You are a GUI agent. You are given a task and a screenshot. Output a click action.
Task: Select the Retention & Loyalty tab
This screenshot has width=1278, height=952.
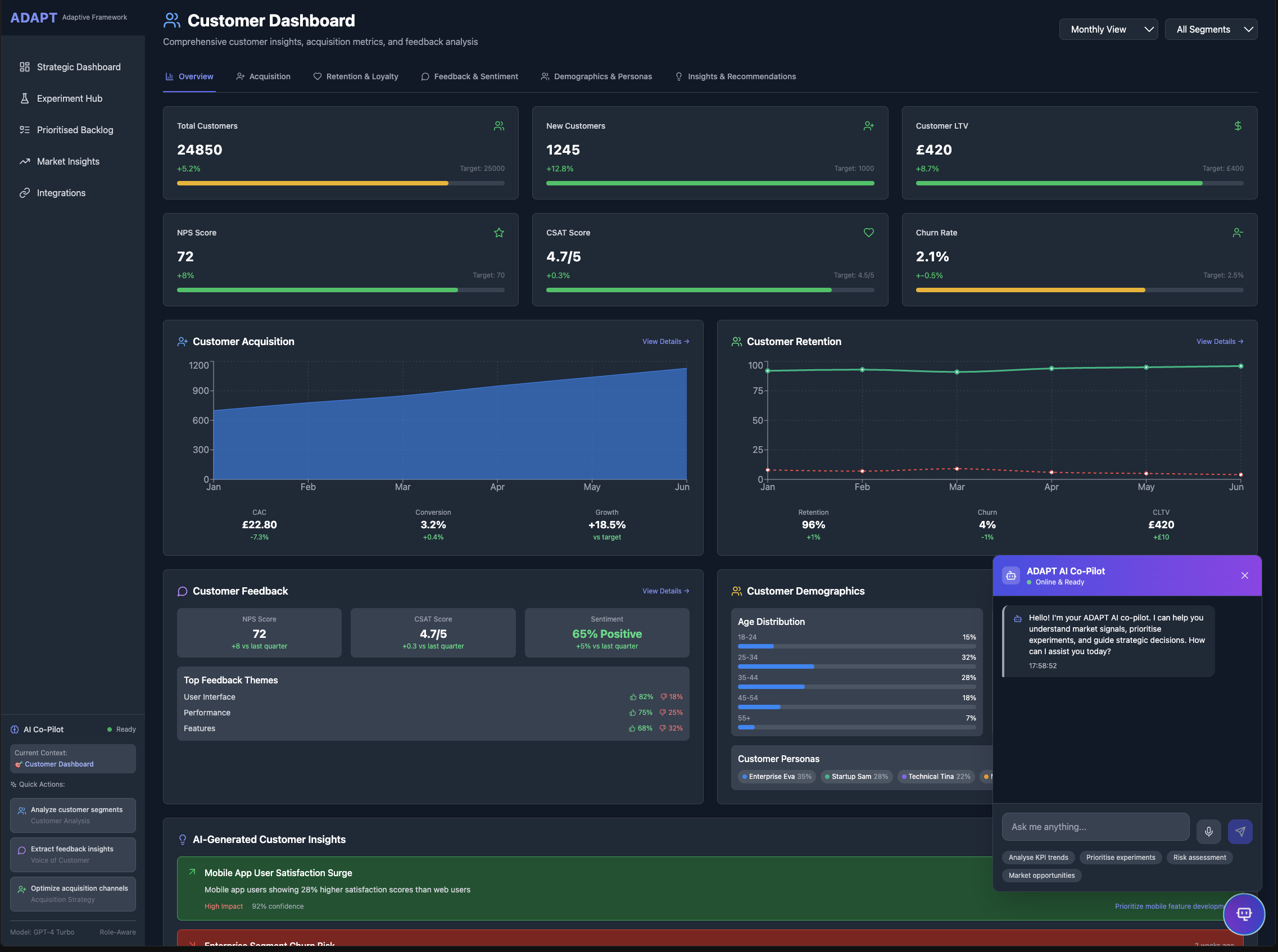(356, 76)
